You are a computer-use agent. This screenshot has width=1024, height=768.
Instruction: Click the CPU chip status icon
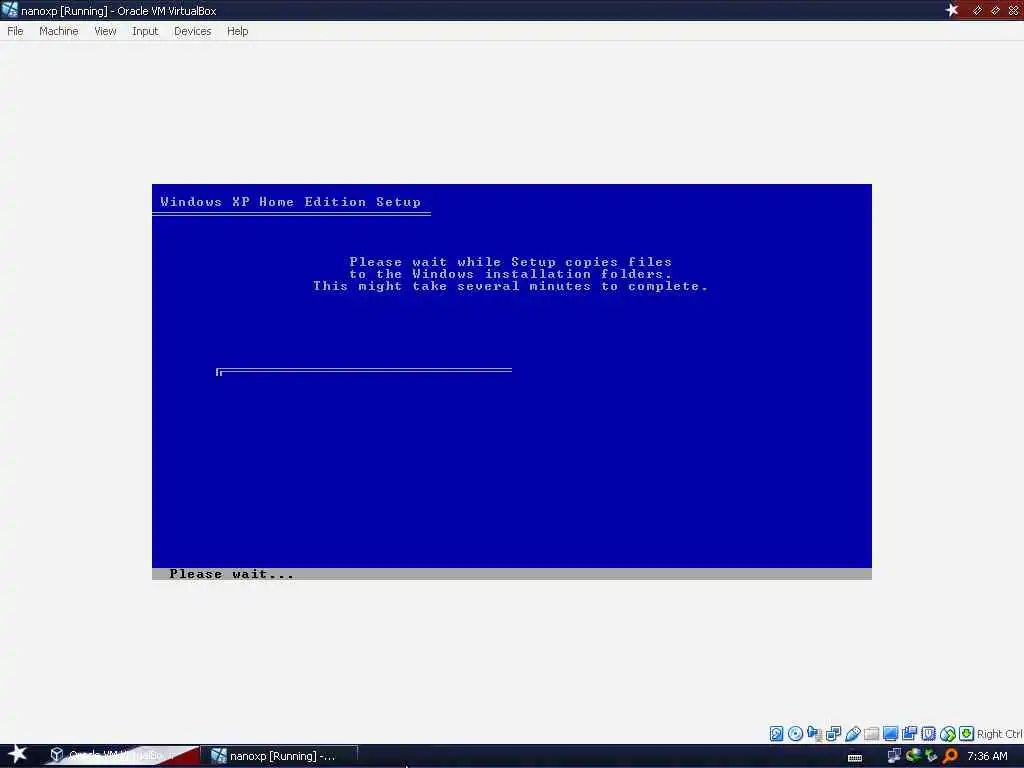click(928, 733)
